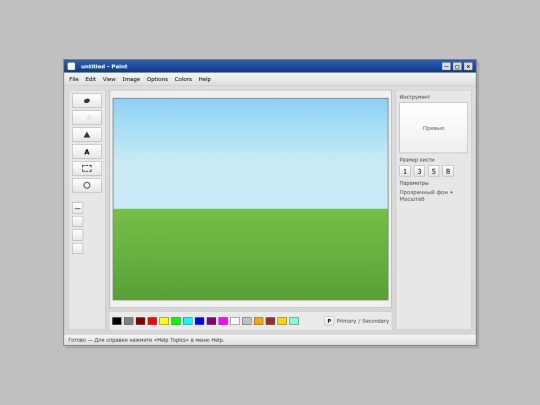Viewport: 540px width, 405px height.
Task: Pick the blue color swatch
Action: (199, 321)
